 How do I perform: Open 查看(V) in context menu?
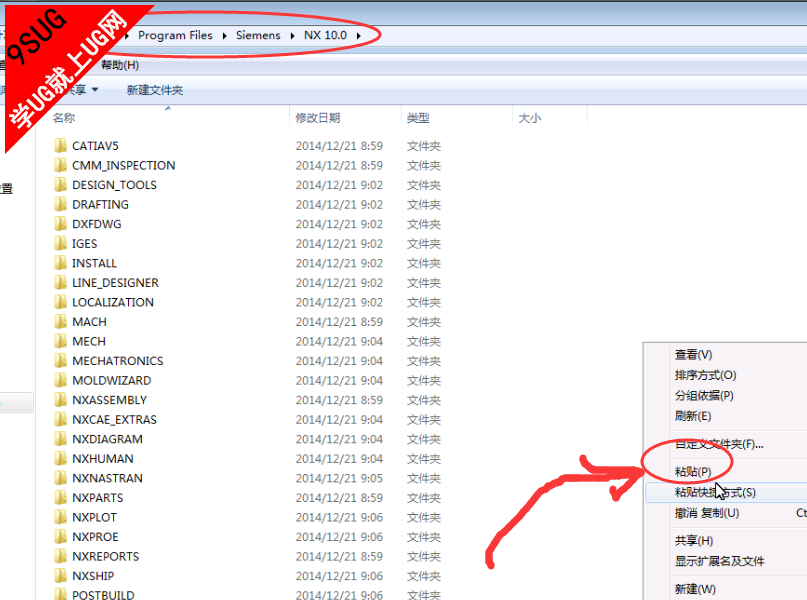[x=693, y=355]
